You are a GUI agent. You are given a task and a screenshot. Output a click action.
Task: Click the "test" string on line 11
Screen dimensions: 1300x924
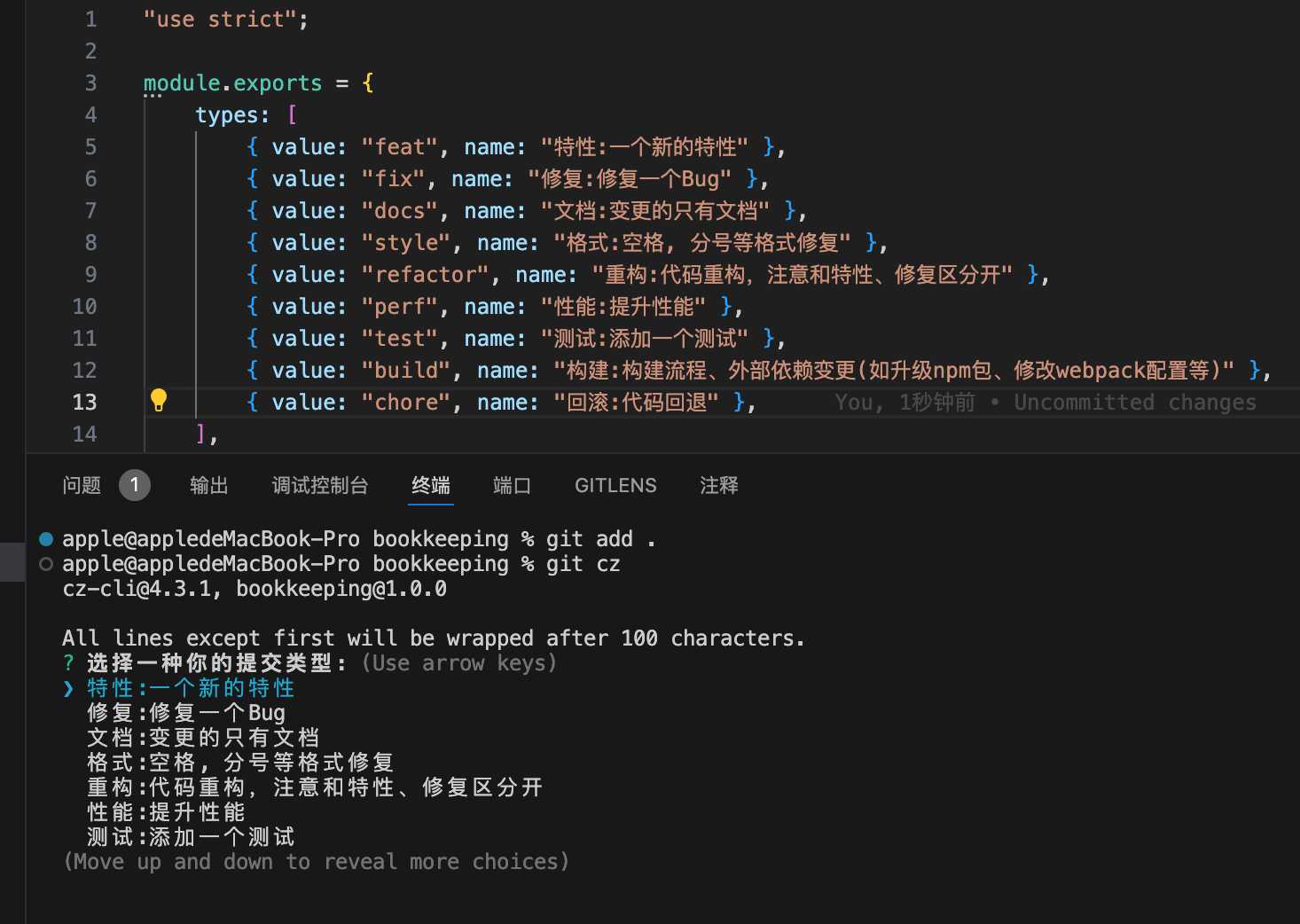click(399, 338)
